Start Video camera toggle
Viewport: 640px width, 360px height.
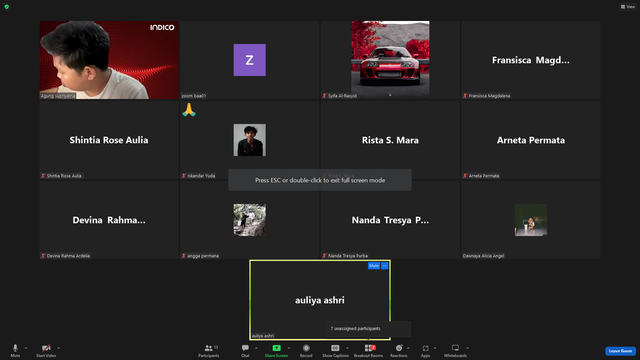click(46, 350)
